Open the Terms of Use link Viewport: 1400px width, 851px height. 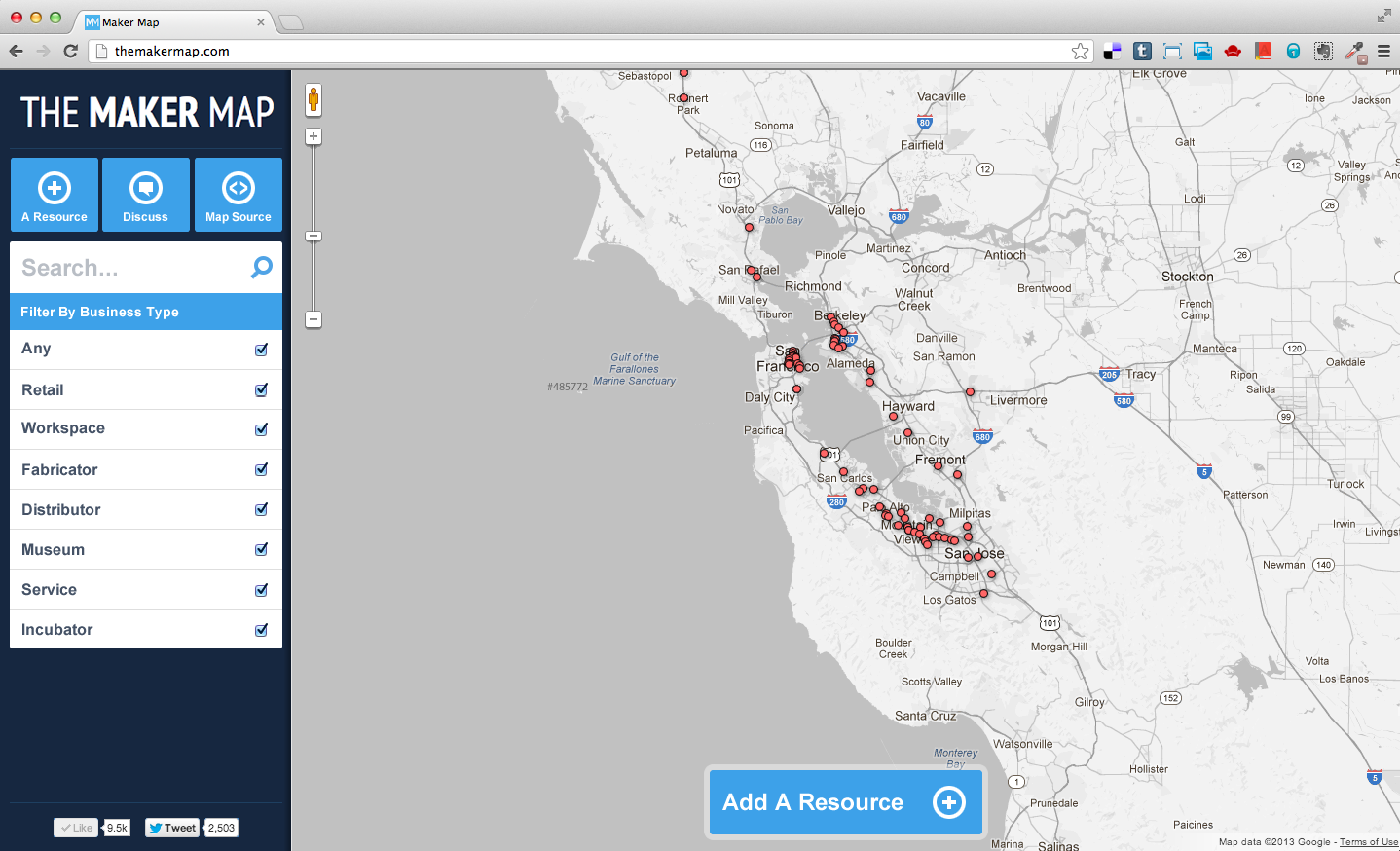1368,842
